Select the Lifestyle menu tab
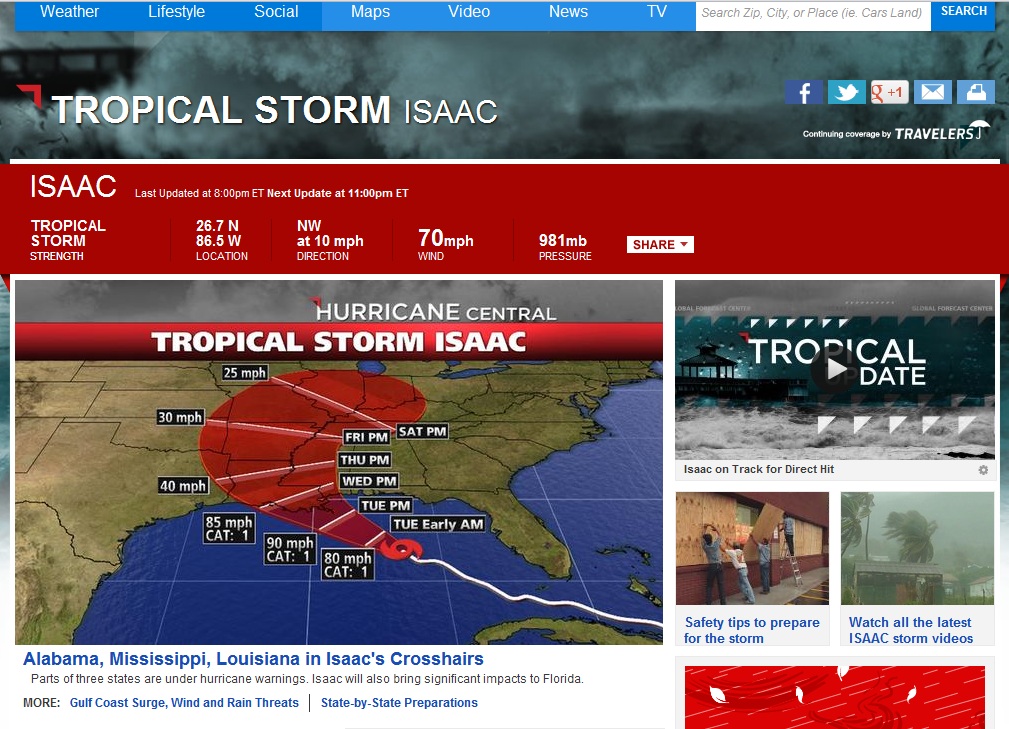Screen dimensions: 1009x729 tap(176, 13)
